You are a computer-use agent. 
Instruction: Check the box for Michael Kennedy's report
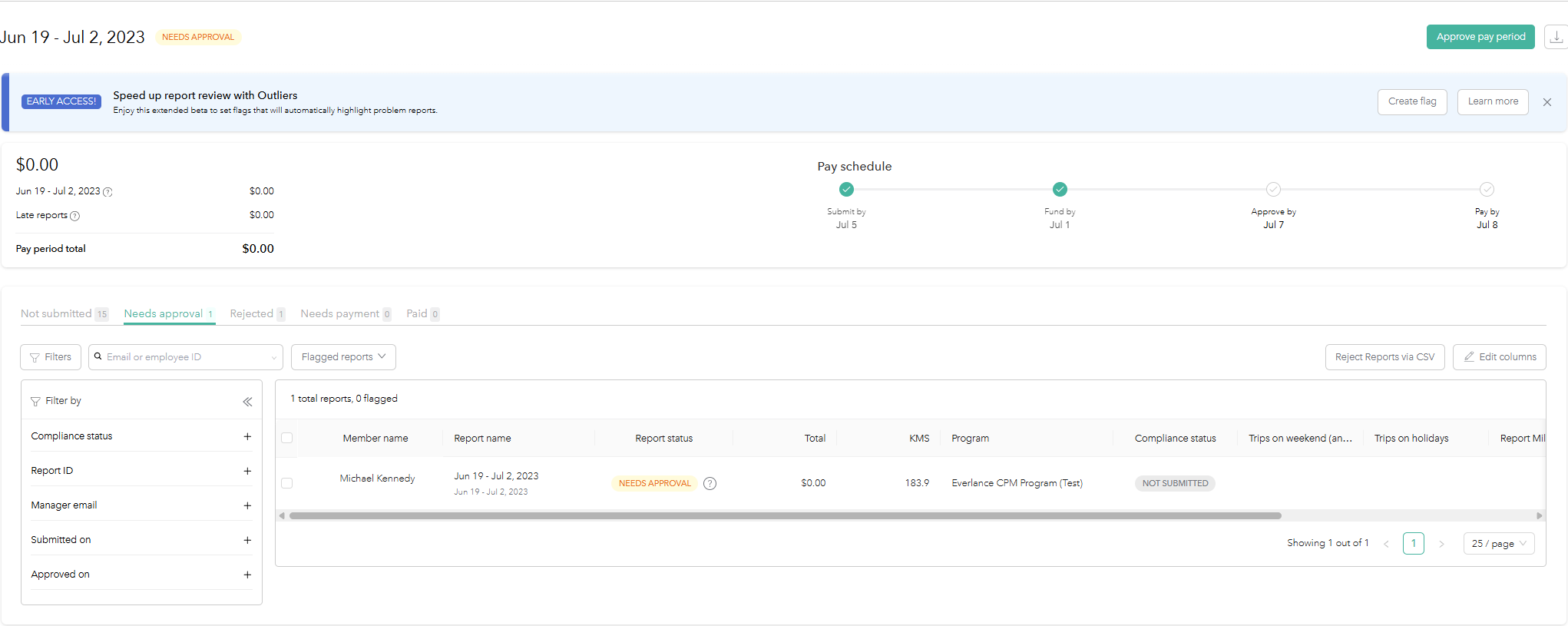point(287,483)
